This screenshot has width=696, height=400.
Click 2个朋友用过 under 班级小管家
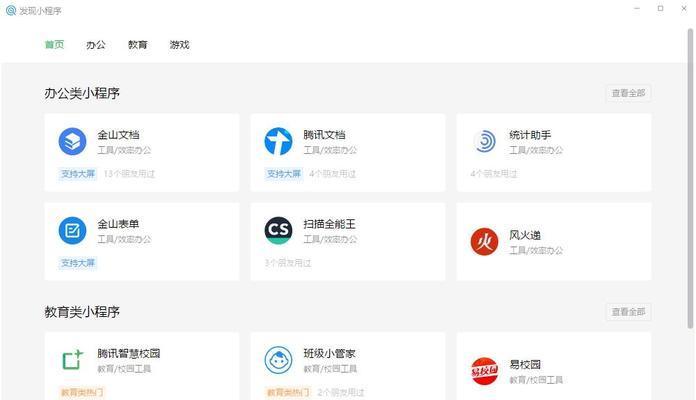pos(341,392)
